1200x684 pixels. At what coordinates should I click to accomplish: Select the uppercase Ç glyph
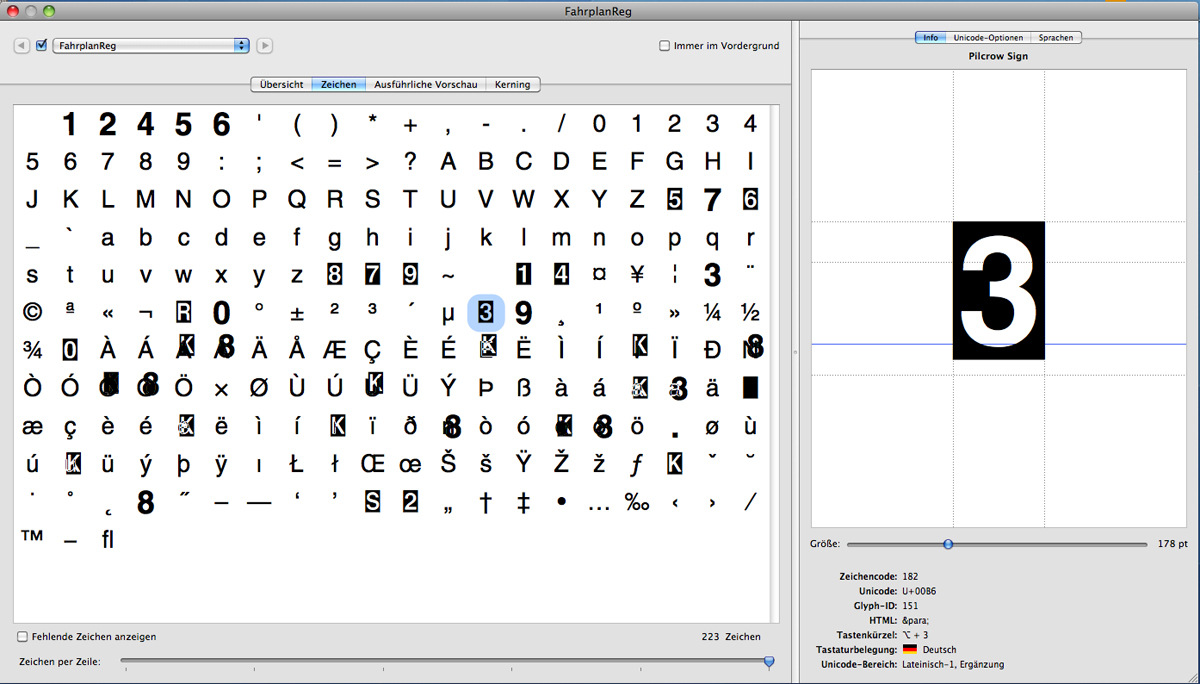tap(372, 351)
